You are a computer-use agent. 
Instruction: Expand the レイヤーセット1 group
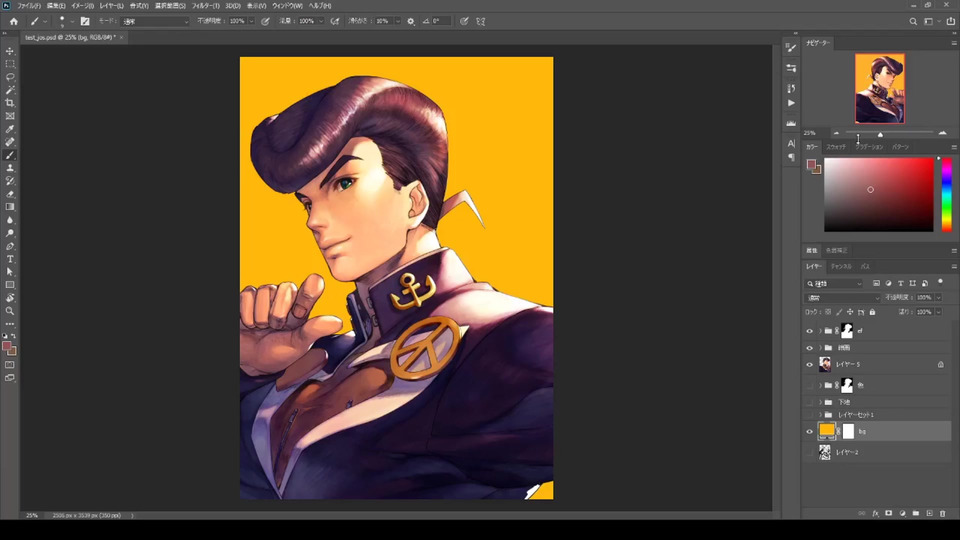[820, 414]
